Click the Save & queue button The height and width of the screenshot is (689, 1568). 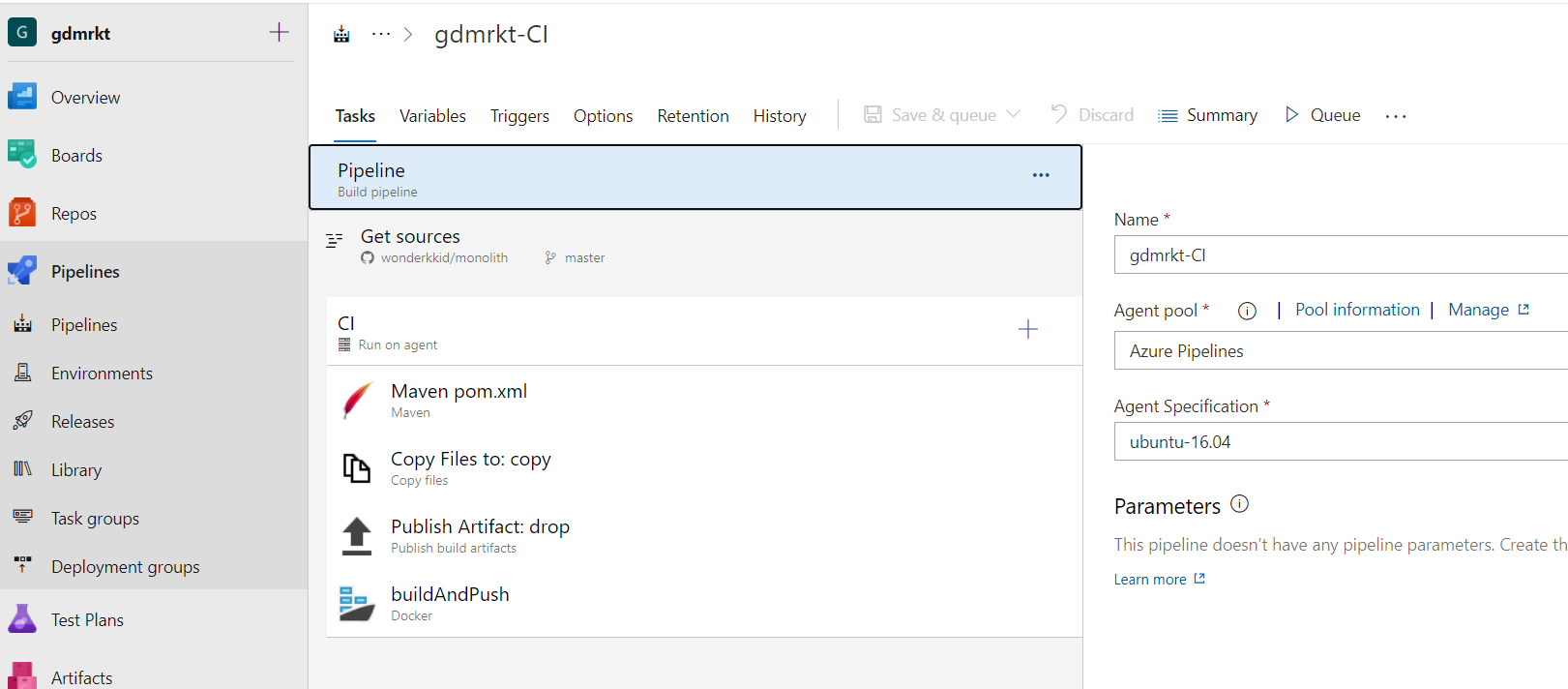[930, 115]
